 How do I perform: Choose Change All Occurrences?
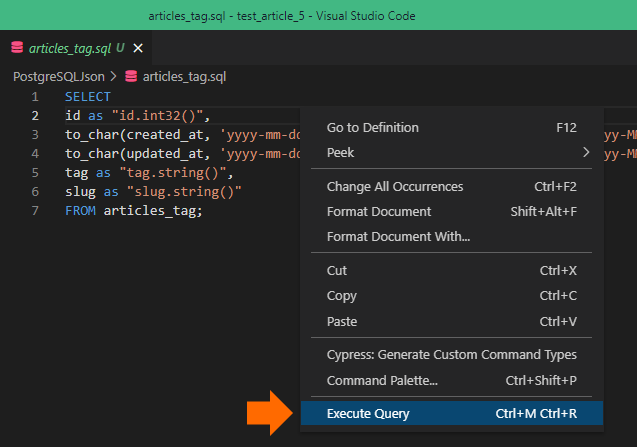pyautogui.click(x=452, y=187)
